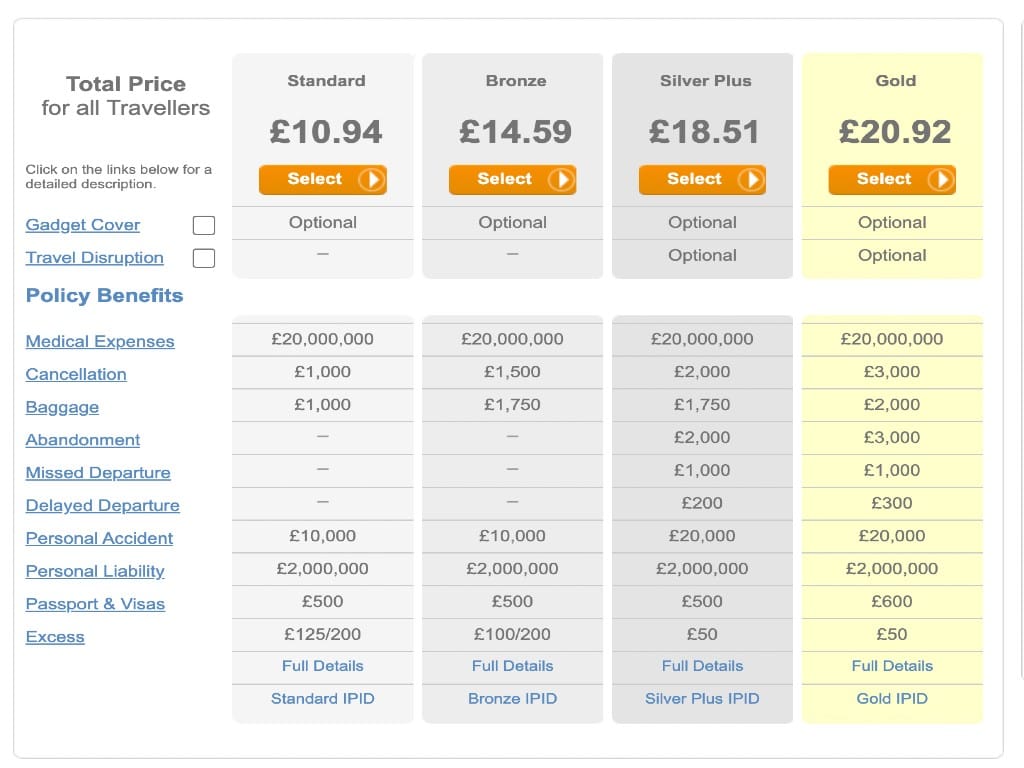The image size is (1024, 768).
Task: Select the Gold plan for £20.92
Action: point(892,180)
